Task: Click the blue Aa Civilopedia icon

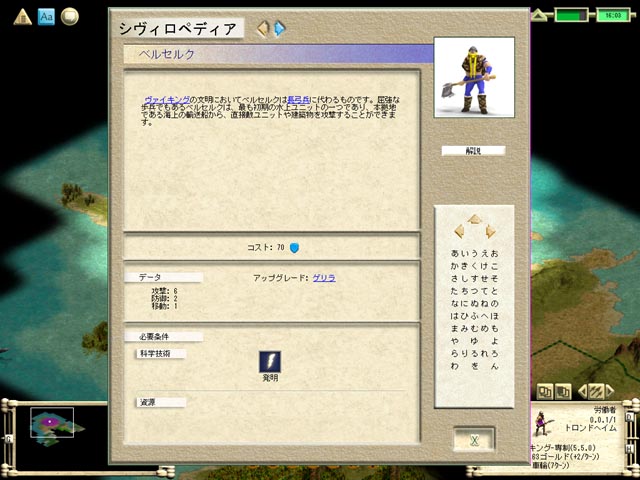Action: tap(46, 16)
